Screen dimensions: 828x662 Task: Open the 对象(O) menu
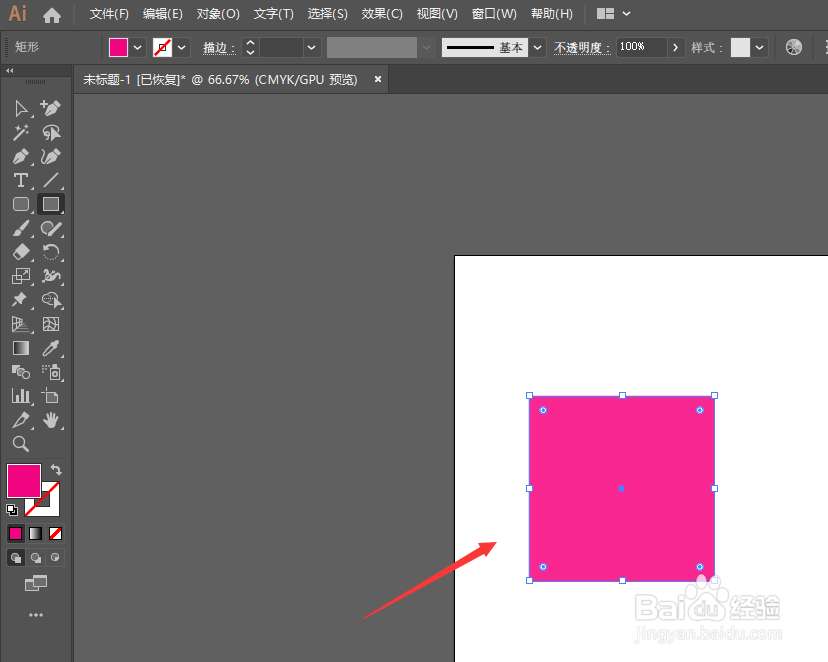[218, 14]
